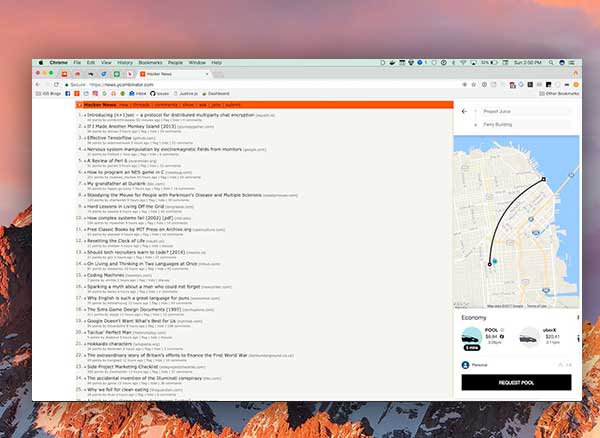Click the Hacker News 'threads' link
The image size is (600, 438).
[141, 105]
